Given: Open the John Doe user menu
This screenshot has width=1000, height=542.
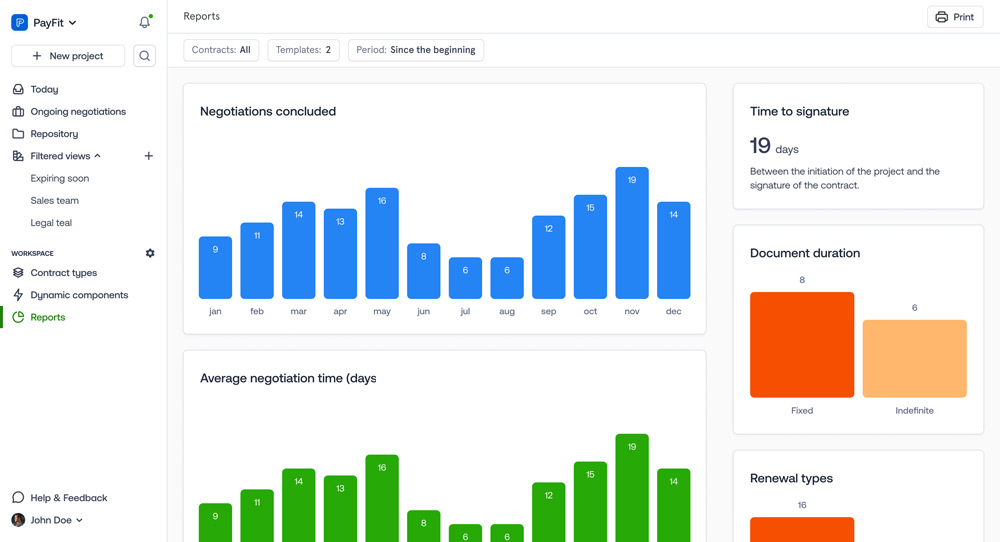Looking at the screenshot, I should (x=48, y=520).
